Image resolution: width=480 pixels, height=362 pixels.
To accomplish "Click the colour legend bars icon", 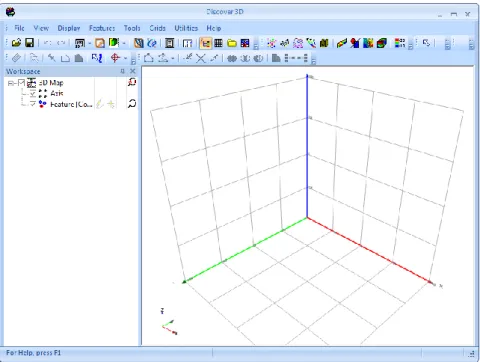I will [400, 43].
